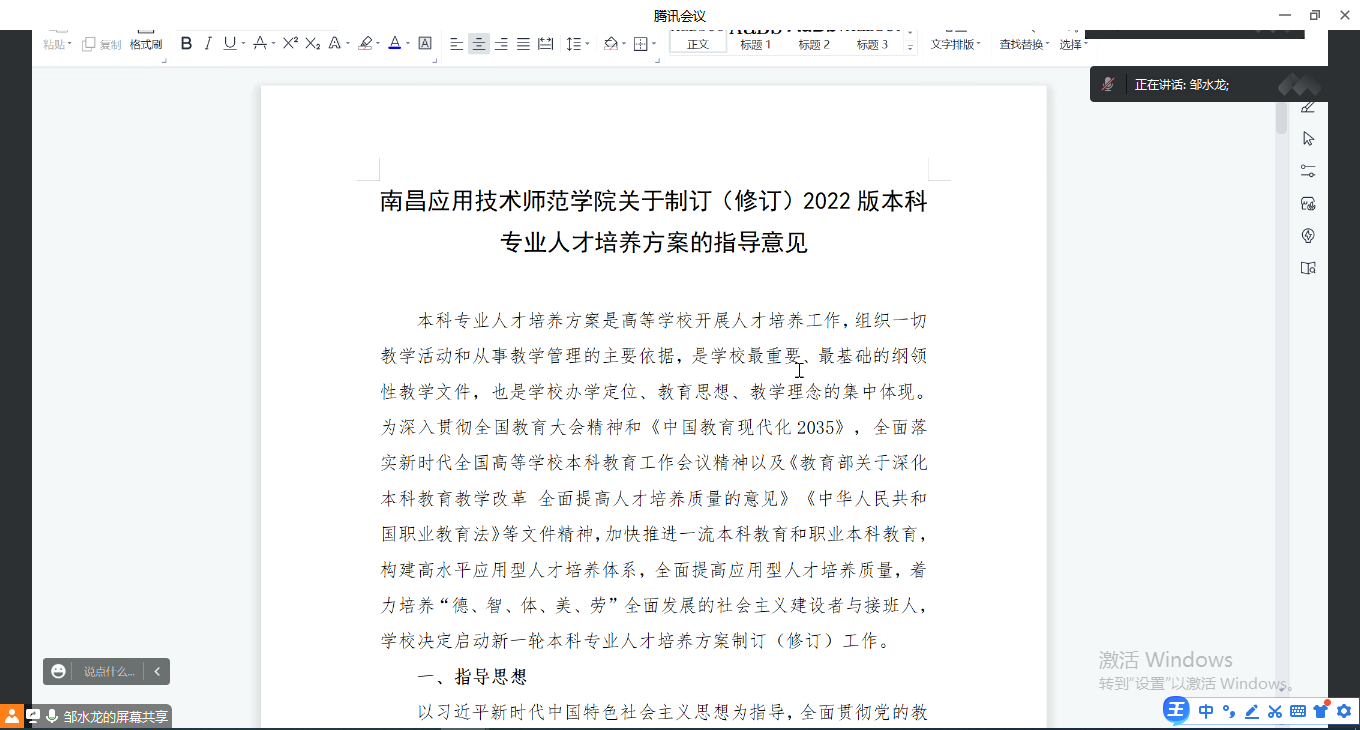Expand the 查找替换 dropdown
Image resolution: width=1360 pixels, height=730 pixels.
click(1024, 44)
